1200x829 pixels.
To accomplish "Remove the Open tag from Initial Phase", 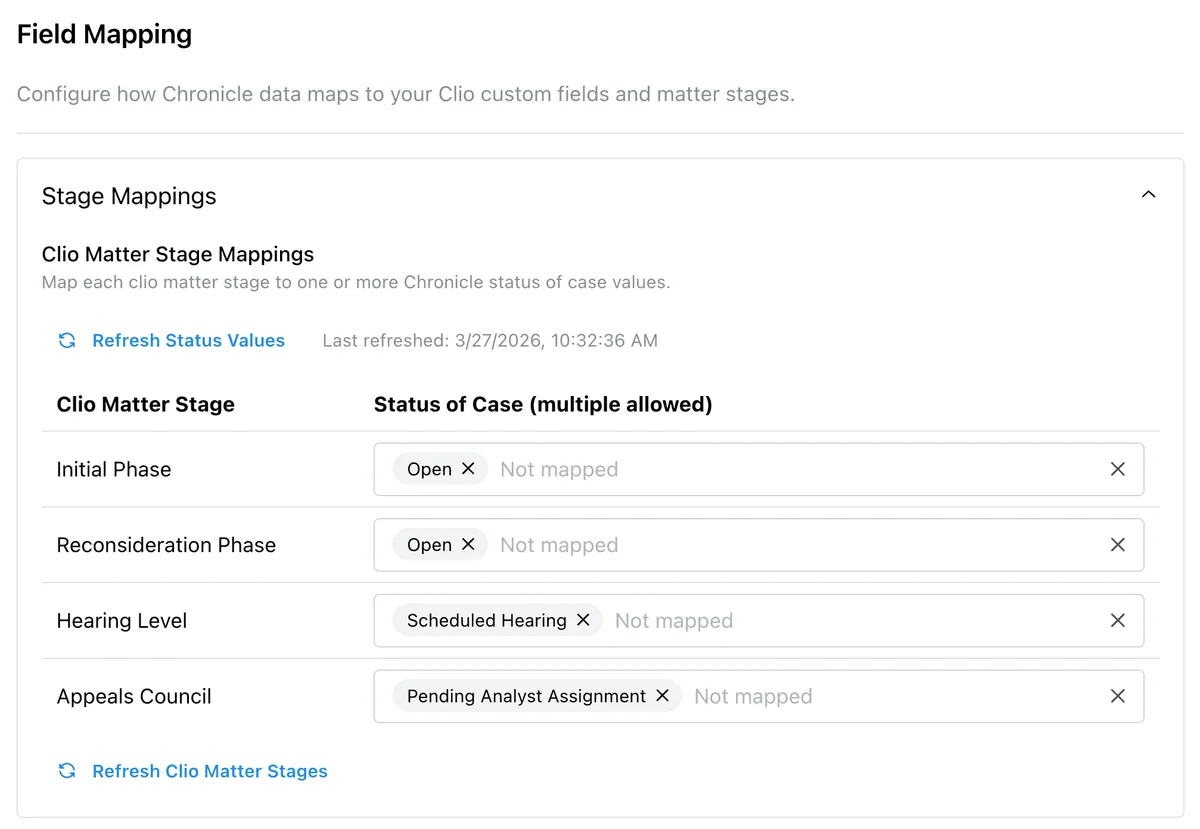I will click(x=467, y=469).
